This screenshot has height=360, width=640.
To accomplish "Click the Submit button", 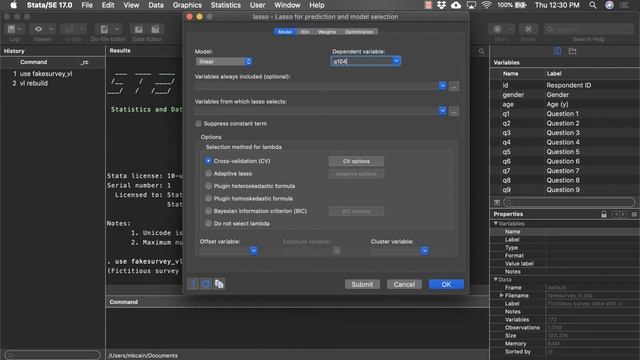I will (362, 284).
